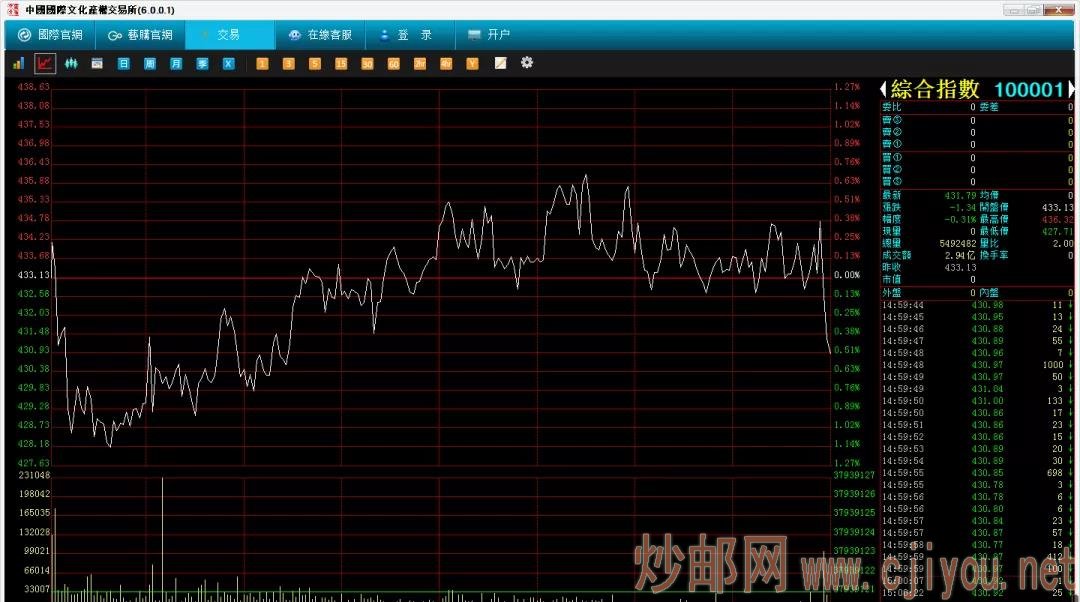The width and height of the screenshot is (1080, 602).
Task: Open the keyboard quote board icon
Action: (96, 63)
